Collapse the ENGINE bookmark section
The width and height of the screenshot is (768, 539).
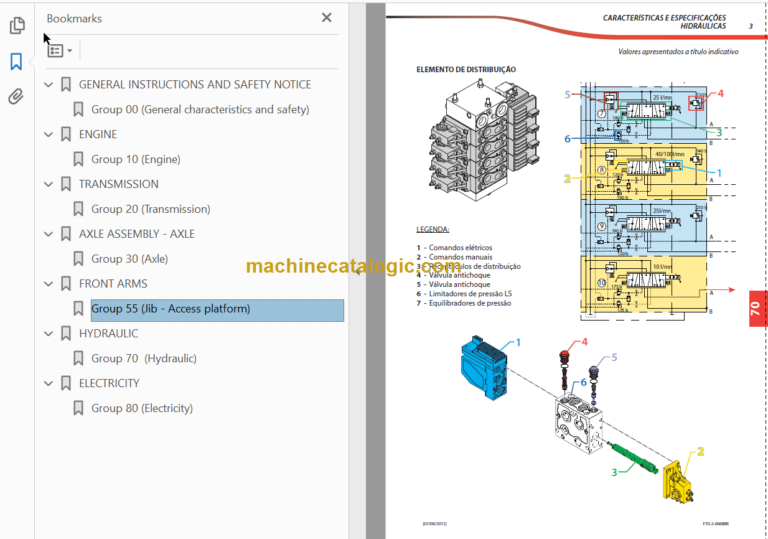coord(48,134)
